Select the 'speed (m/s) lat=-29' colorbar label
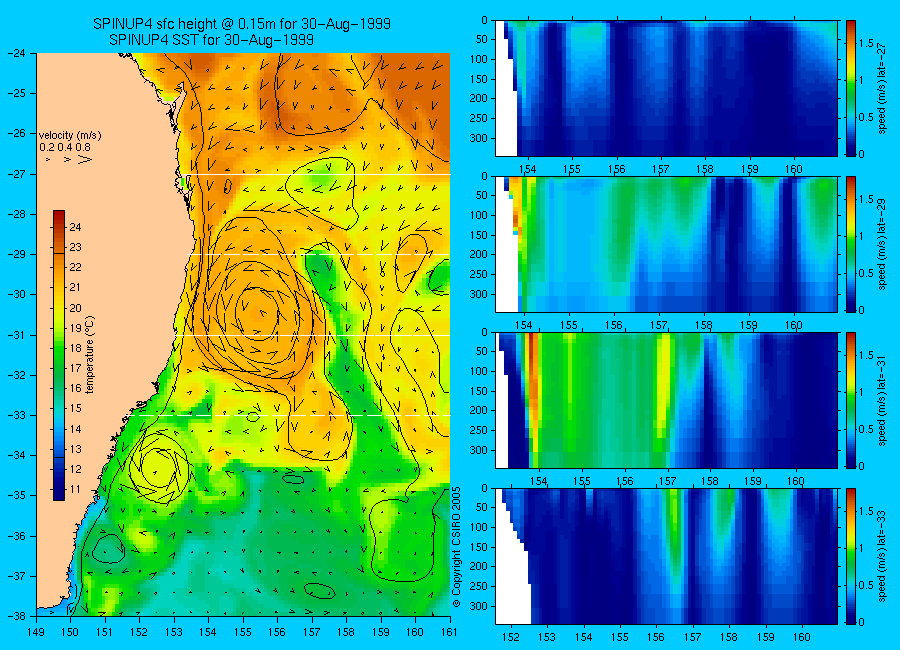The image size is (900, 650). click(882, 244)
